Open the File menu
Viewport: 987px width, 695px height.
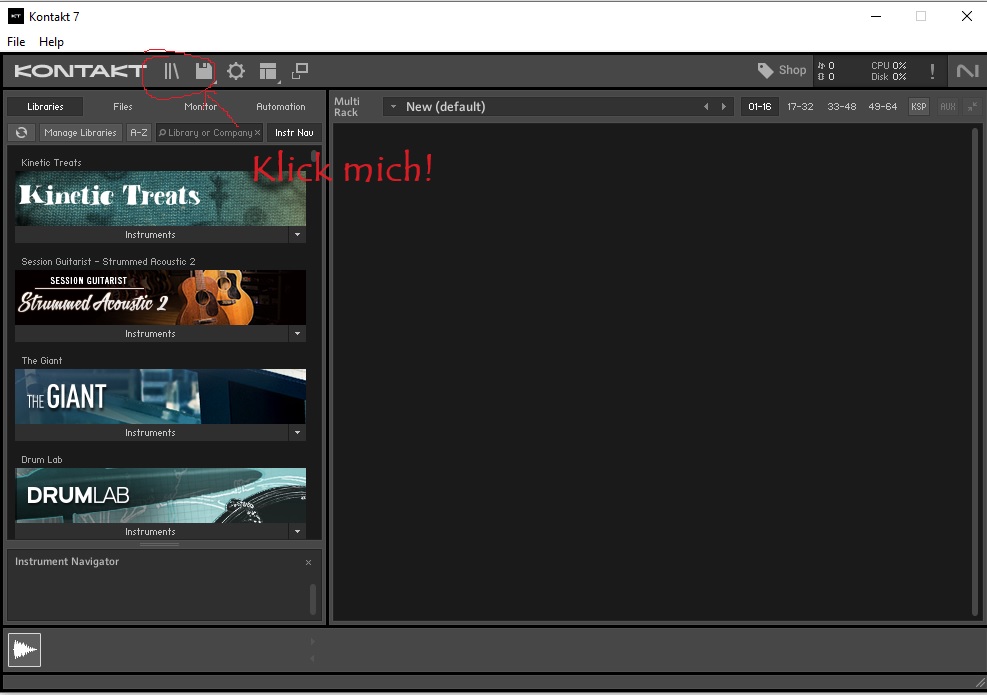coord(16,42)
